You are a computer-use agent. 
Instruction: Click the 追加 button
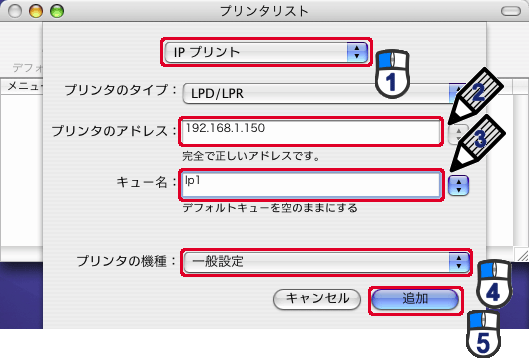pos(415,300)
